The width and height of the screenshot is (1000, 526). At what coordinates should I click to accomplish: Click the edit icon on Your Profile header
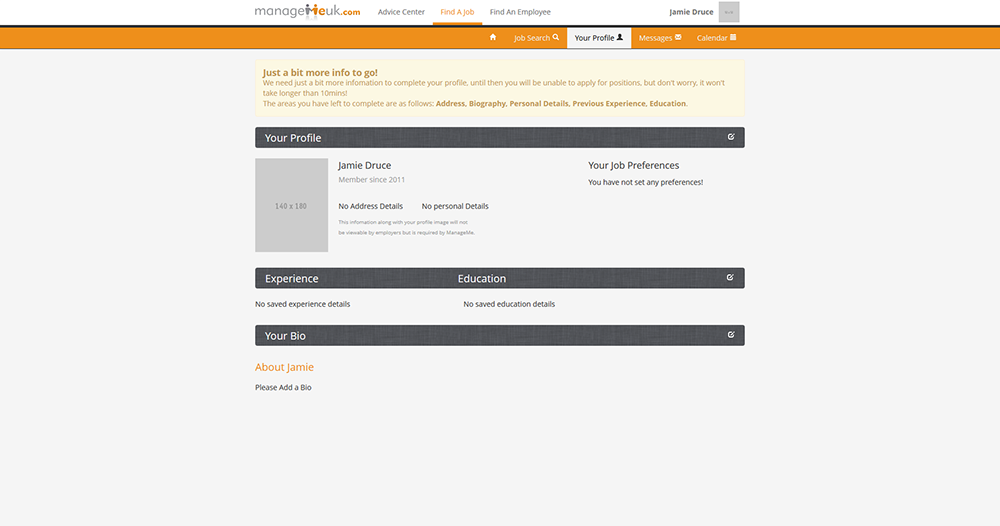pos(731,137)
